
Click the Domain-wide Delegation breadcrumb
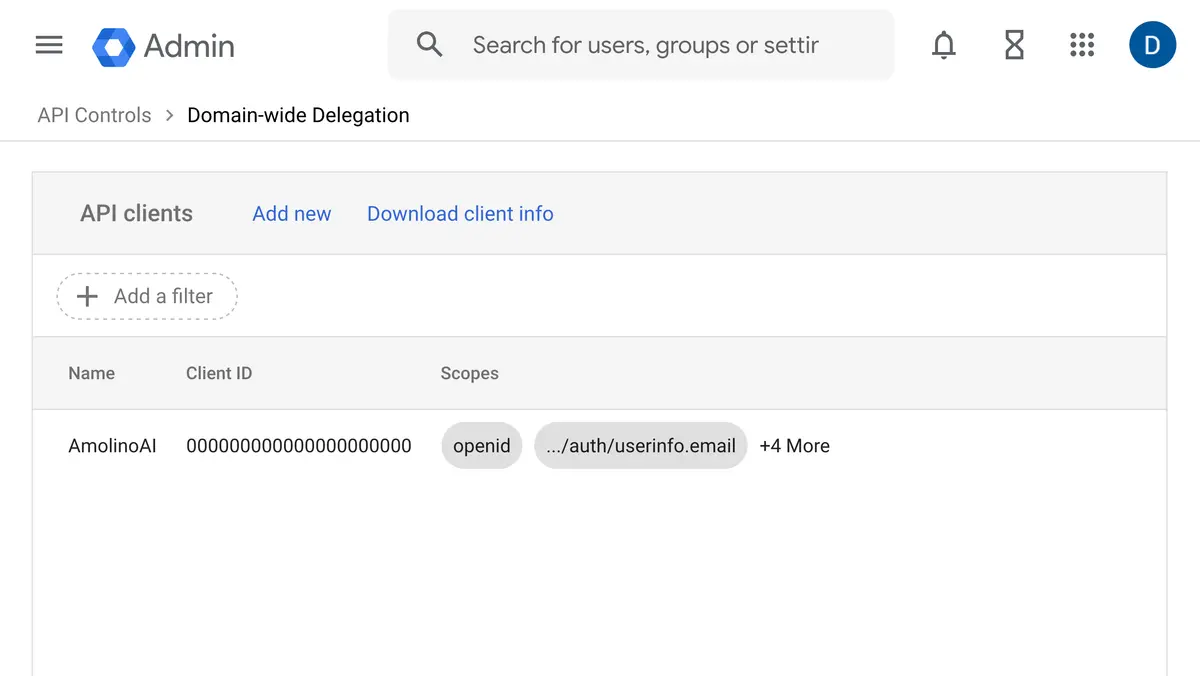coord(298,115)
